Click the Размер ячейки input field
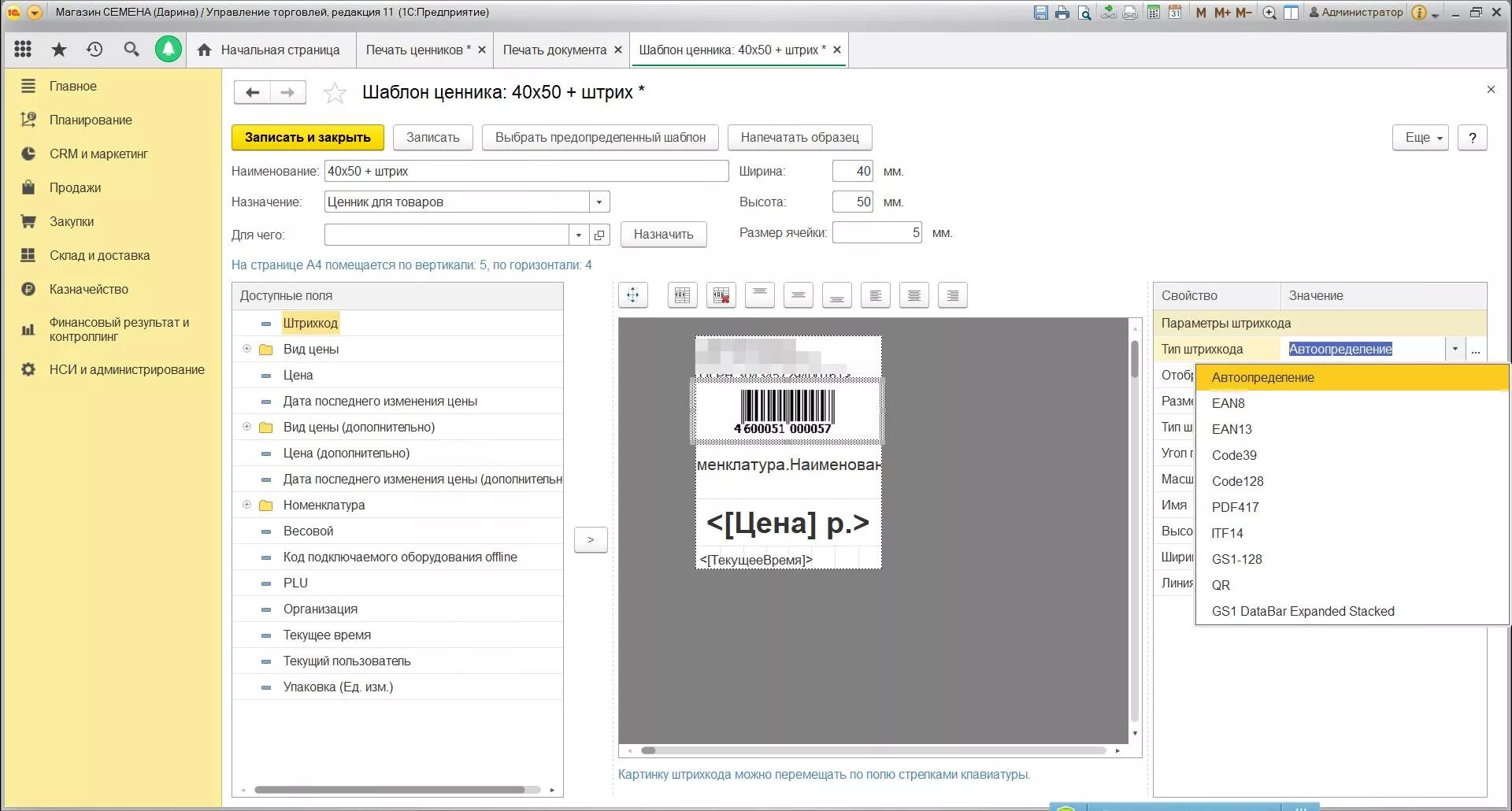Screen dimensions: 1512x811 click(x=877, y=233)
